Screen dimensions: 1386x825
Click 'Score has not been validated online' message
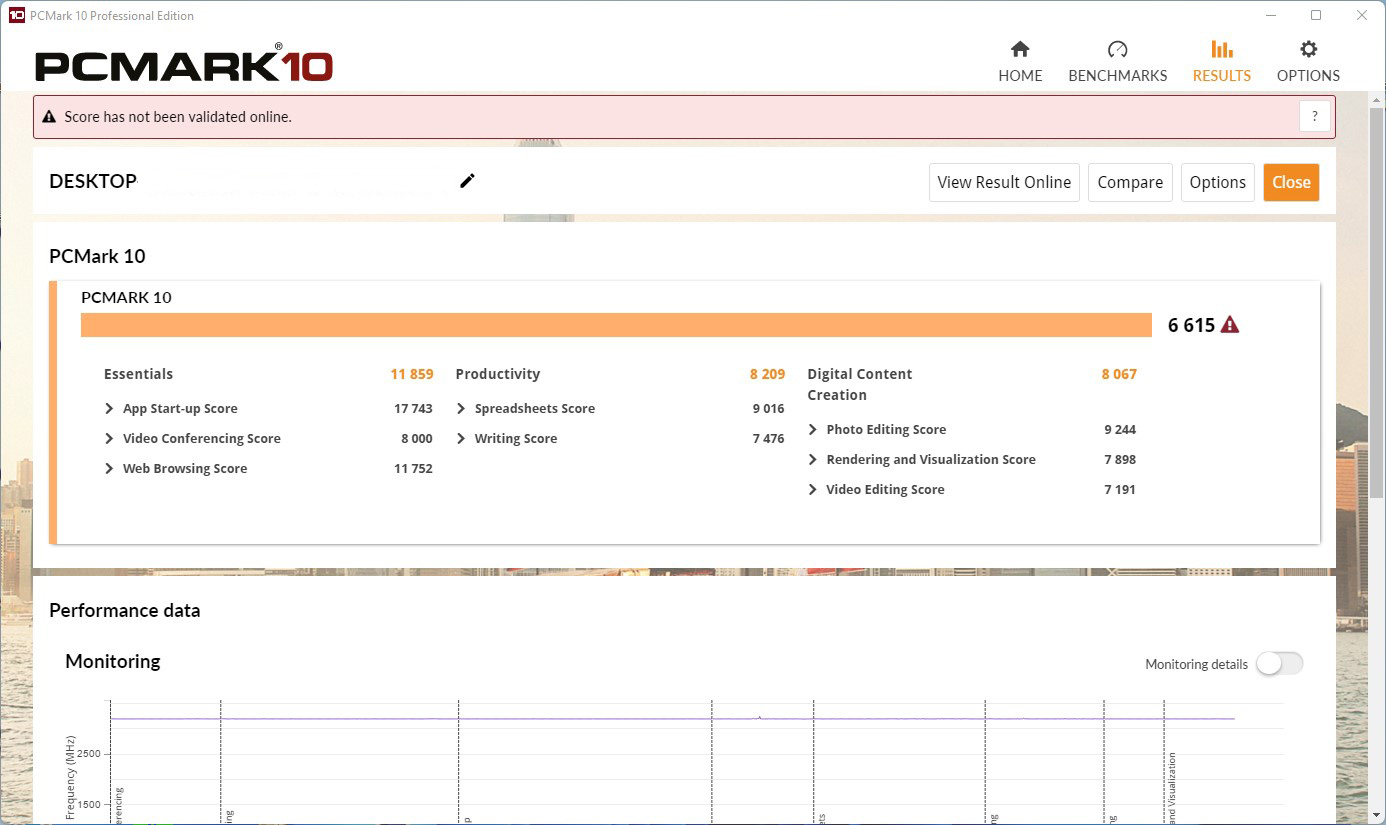(x=178, y=117)
